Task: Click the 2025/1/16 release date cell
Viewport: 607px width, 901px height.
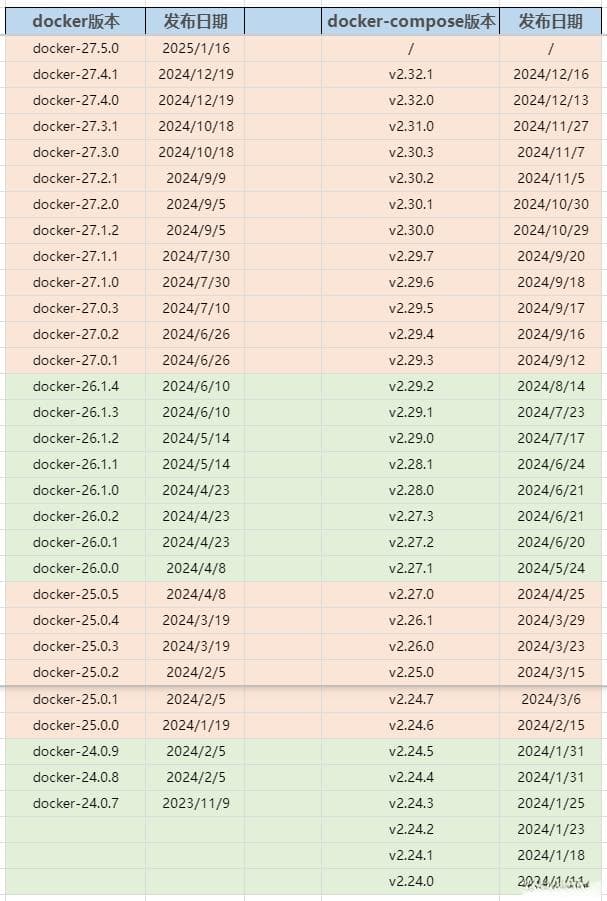Action: pyautogui.click(x=195, y=48)
